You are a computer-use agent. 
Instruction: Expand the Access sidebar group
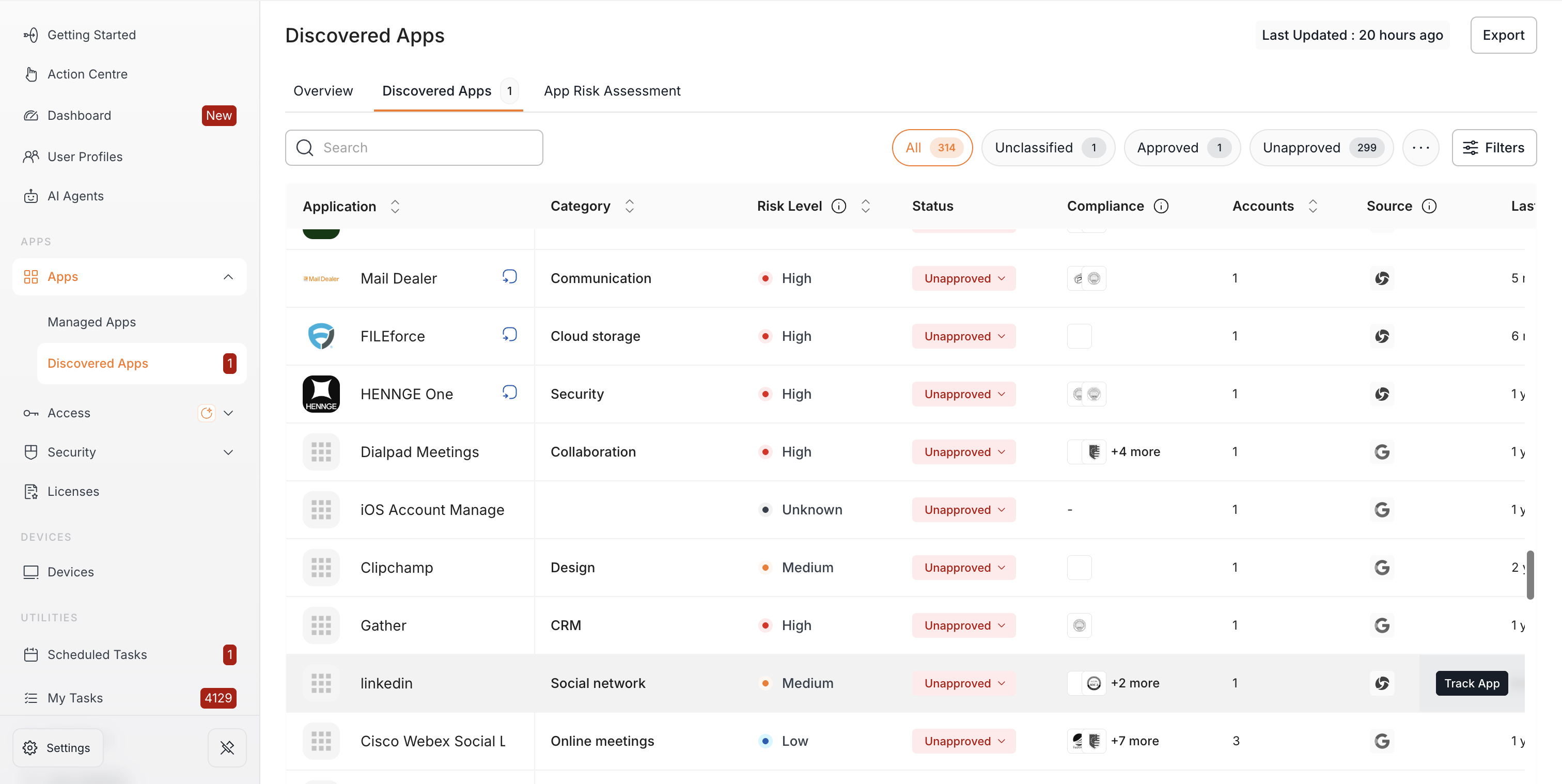coord(228,413)
